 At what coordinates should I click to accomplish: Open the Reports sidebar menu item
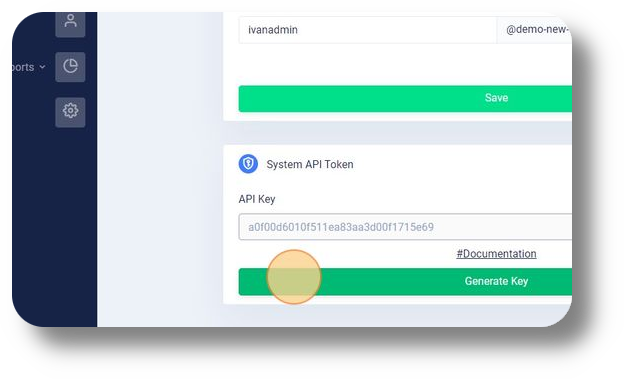[23, 67]
